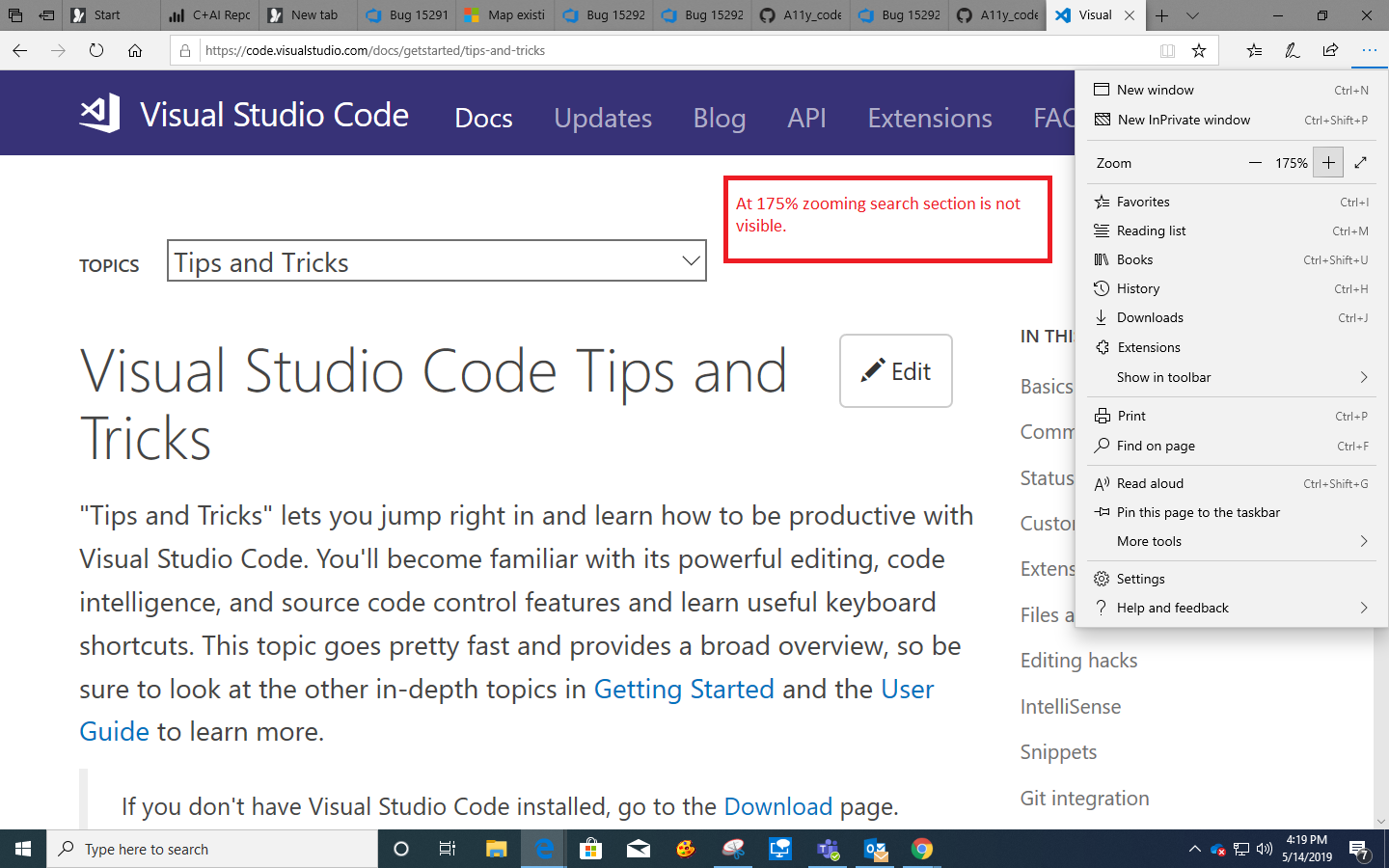Open the Favorites hub star-list icon

1253,50
